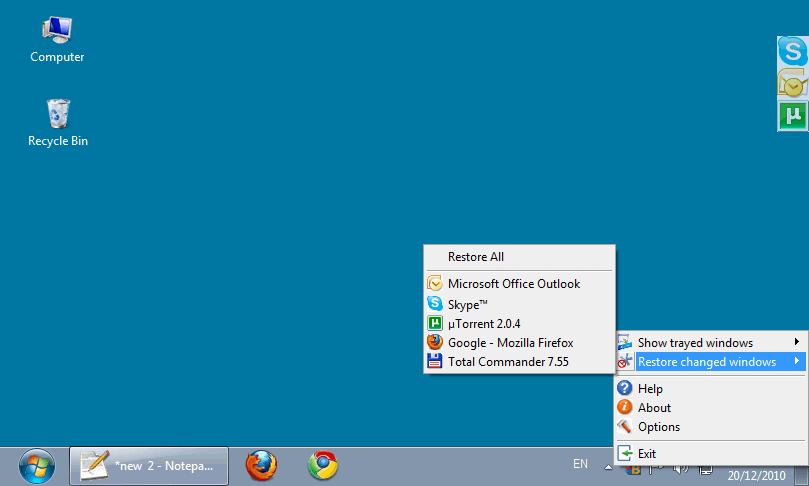Open Options from the tray menu
Viewport: 809px width, 486px height.
[x=658, y=427]
